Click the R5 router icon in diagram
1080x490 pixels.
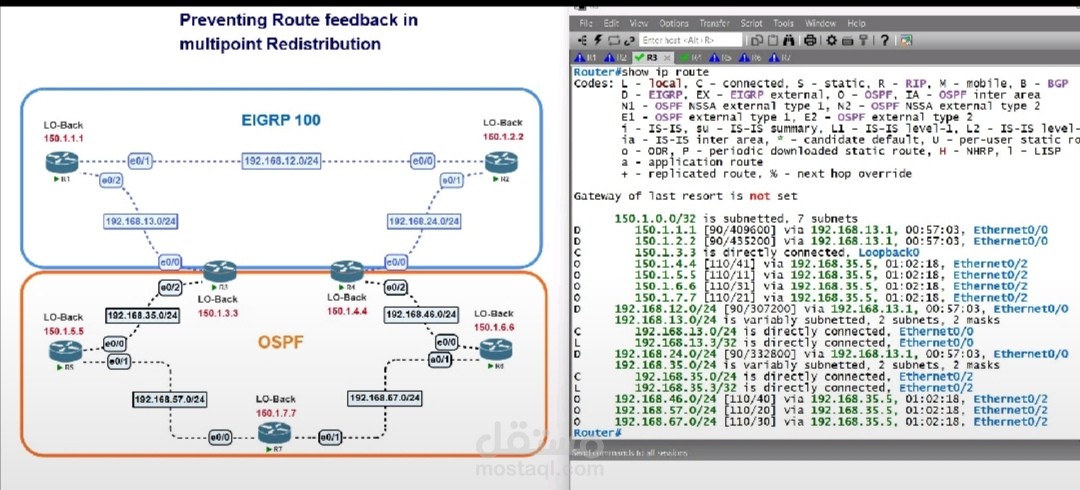point(65,351)
